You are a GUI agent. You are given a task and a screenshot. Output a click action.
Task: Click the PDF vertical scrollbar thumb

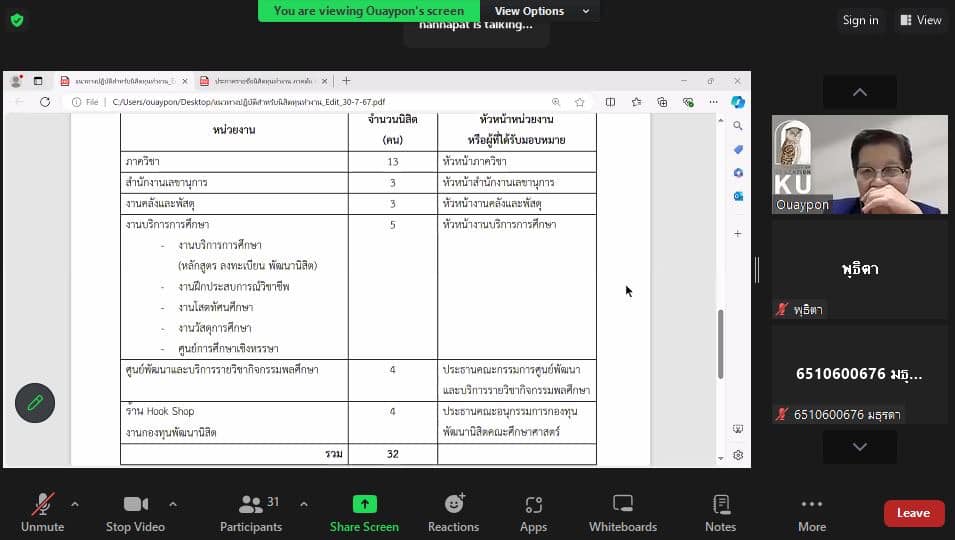pyautogui.click(x=721, y=344)
